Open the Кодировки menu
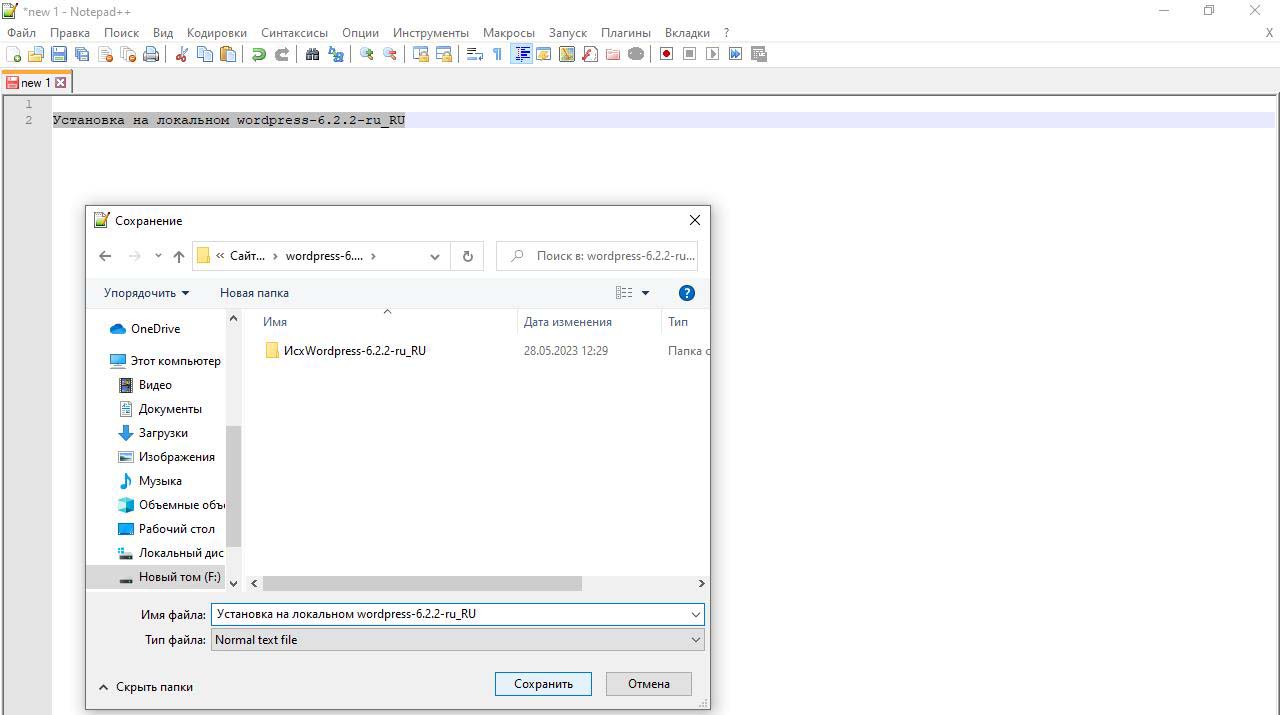This screenshot has height=715, width=1280. click(217, 32)
